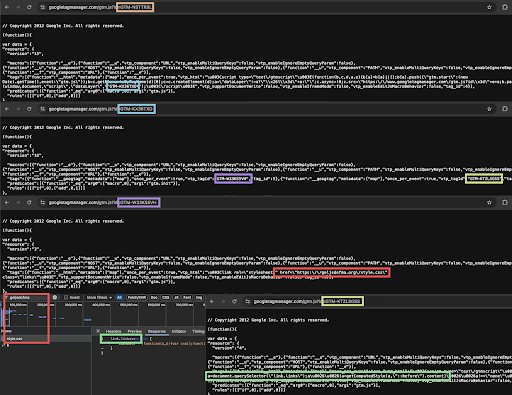Image resolution: width=512 pixels, height=395 pixels.
Task: Switch to the Response tab
Action: [x=157, y=331]
